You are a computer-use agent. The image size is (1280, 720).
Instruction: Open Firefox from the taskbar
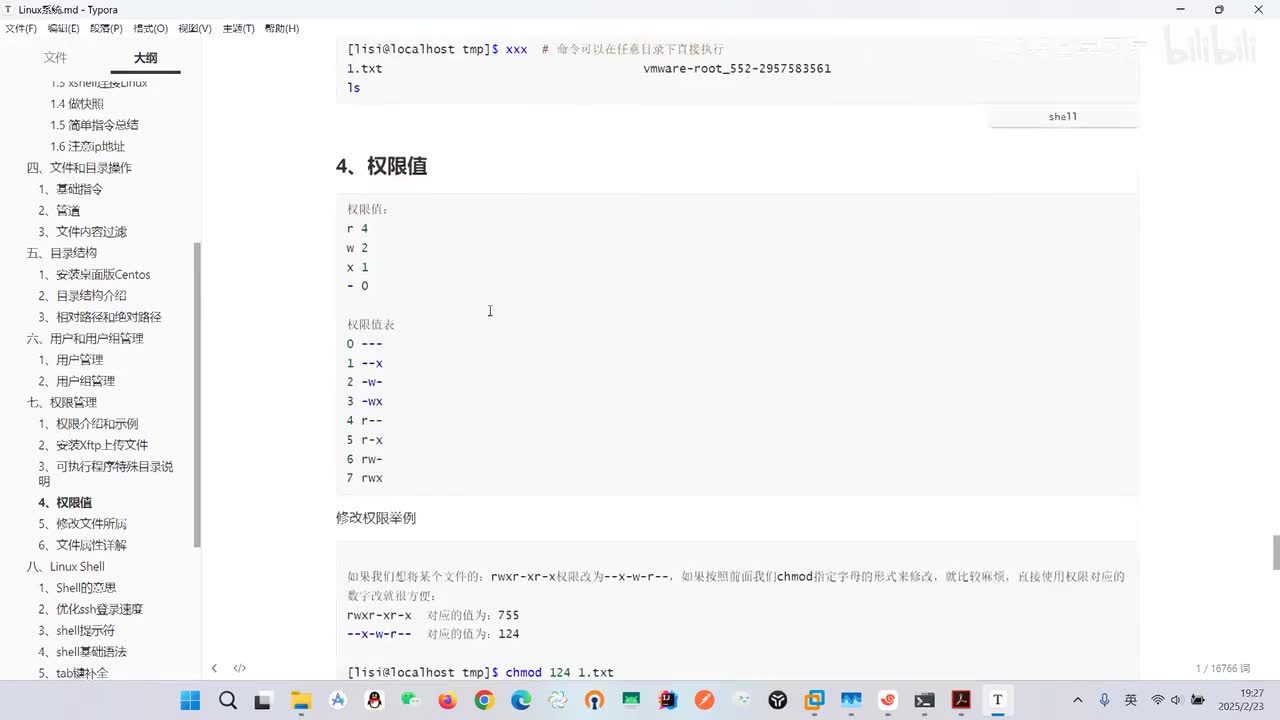(447, 700)
